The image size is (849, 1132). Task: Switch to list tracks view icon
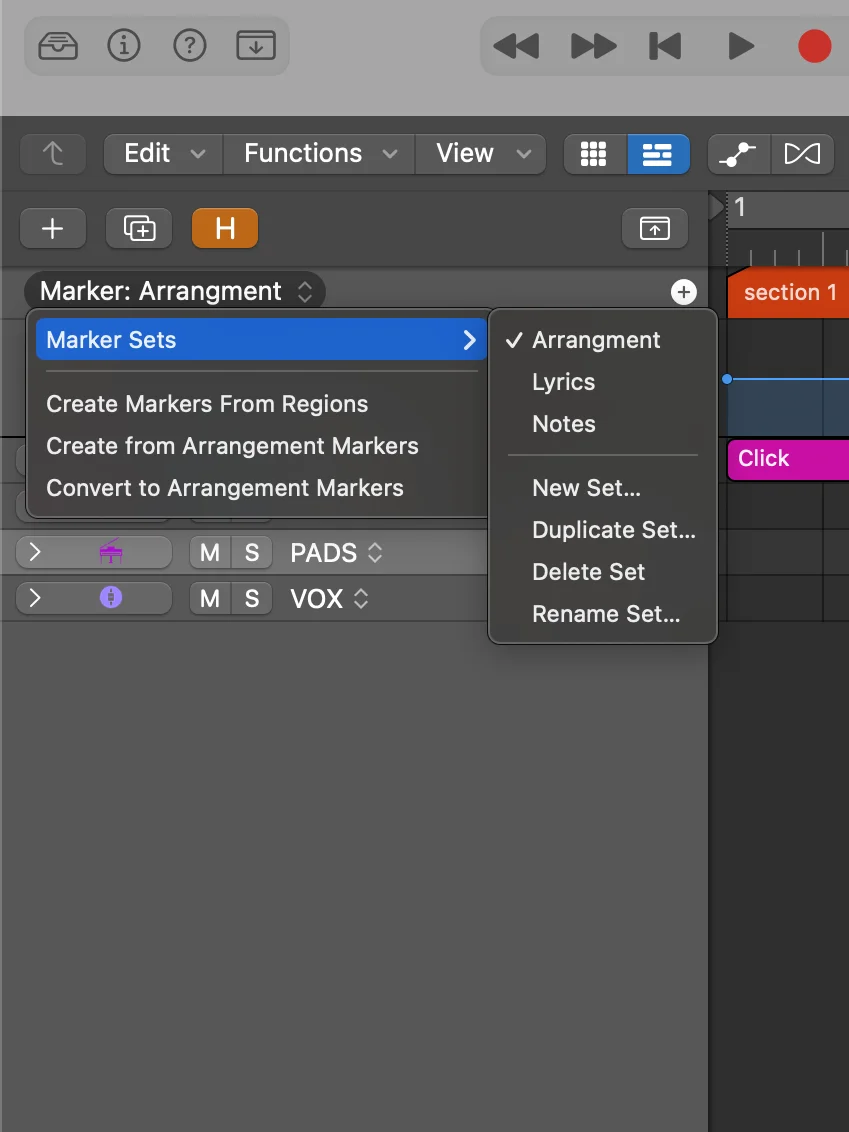(x=658, y=154)
